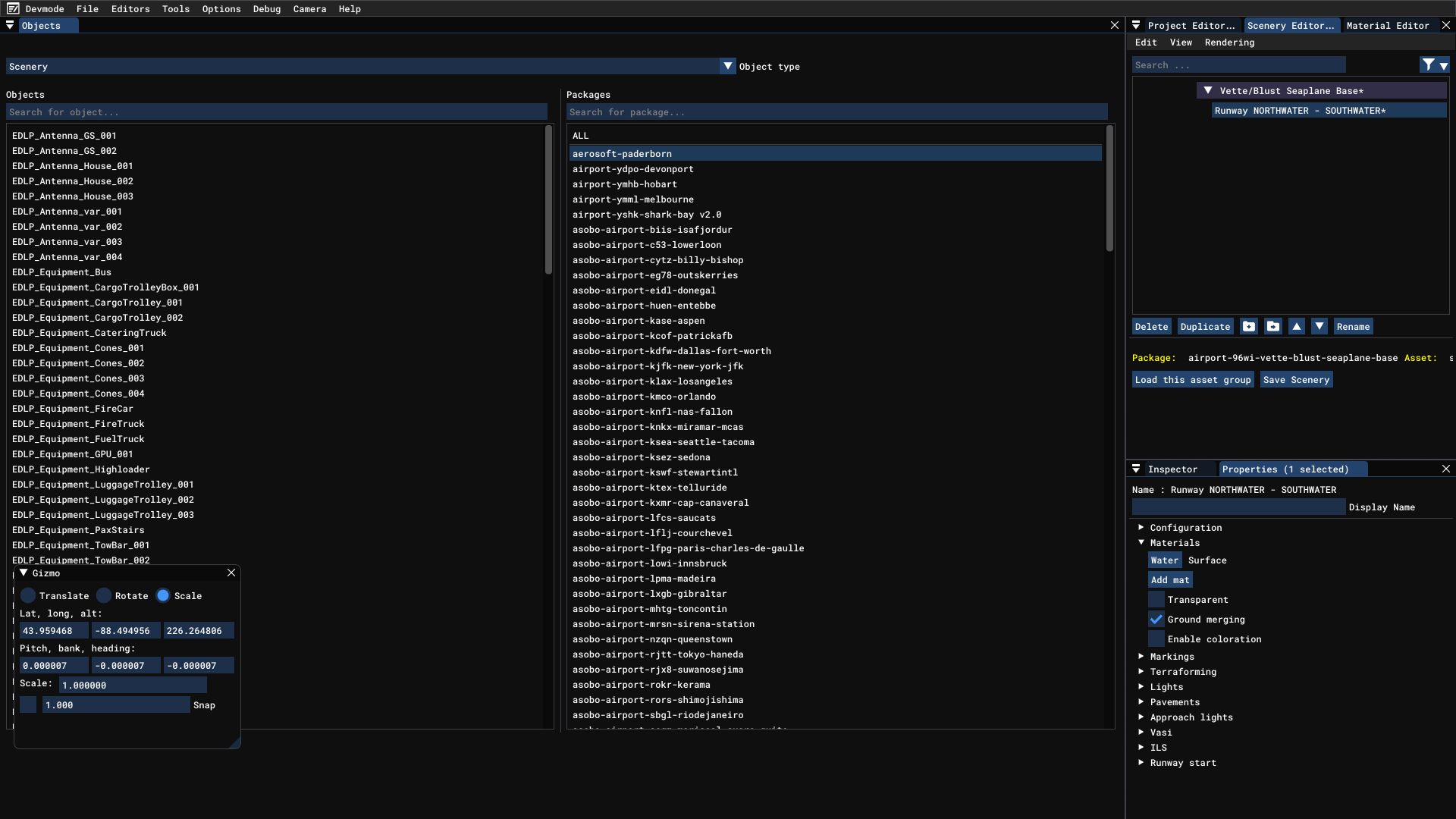Open the Camera menu

click(309, 9)
